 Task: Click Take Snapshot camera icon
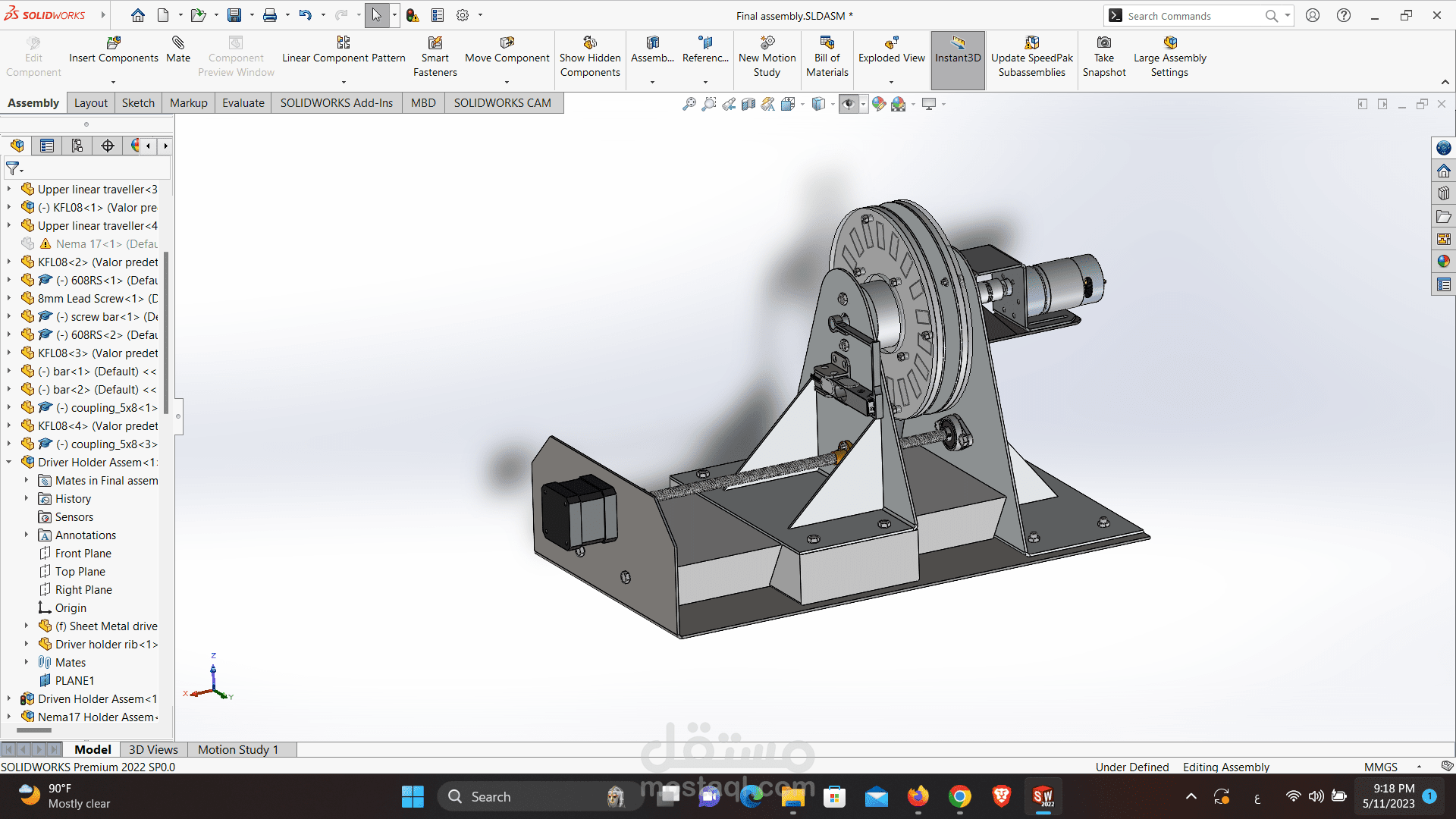pyautogui.click(x=1104, y=43)
